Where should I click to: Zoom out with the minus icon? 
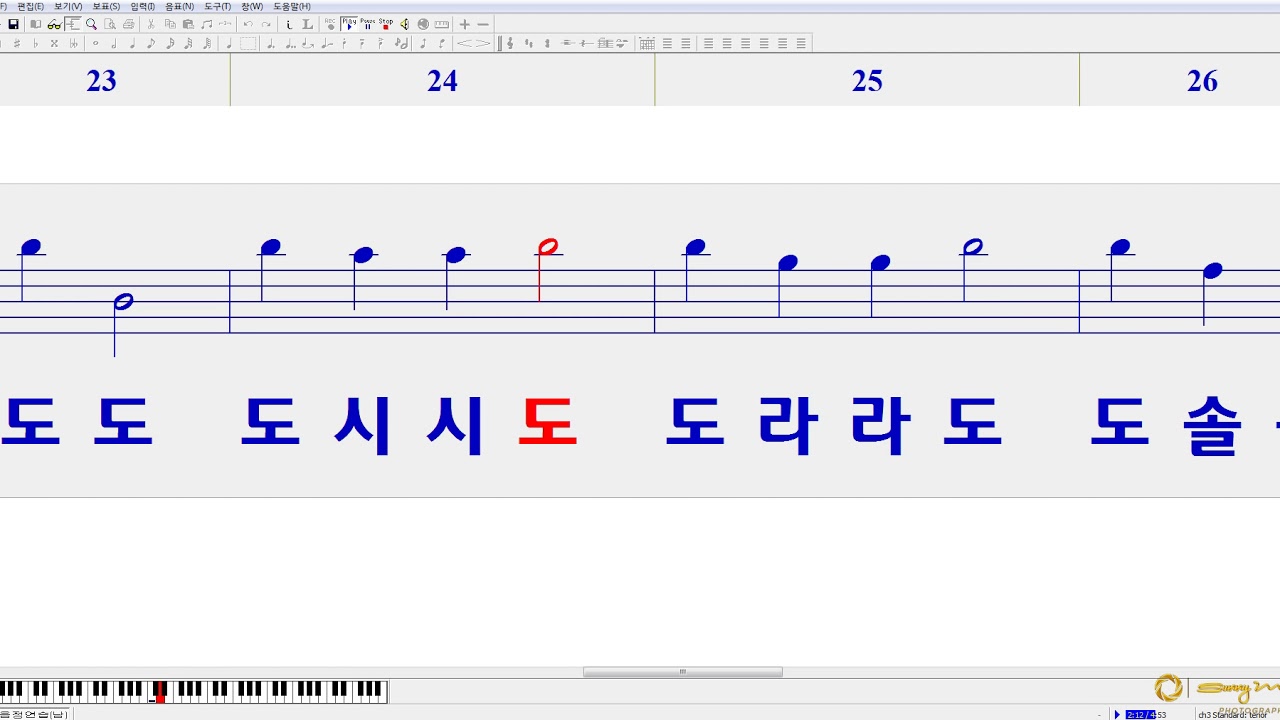click(x=483, y=24)
